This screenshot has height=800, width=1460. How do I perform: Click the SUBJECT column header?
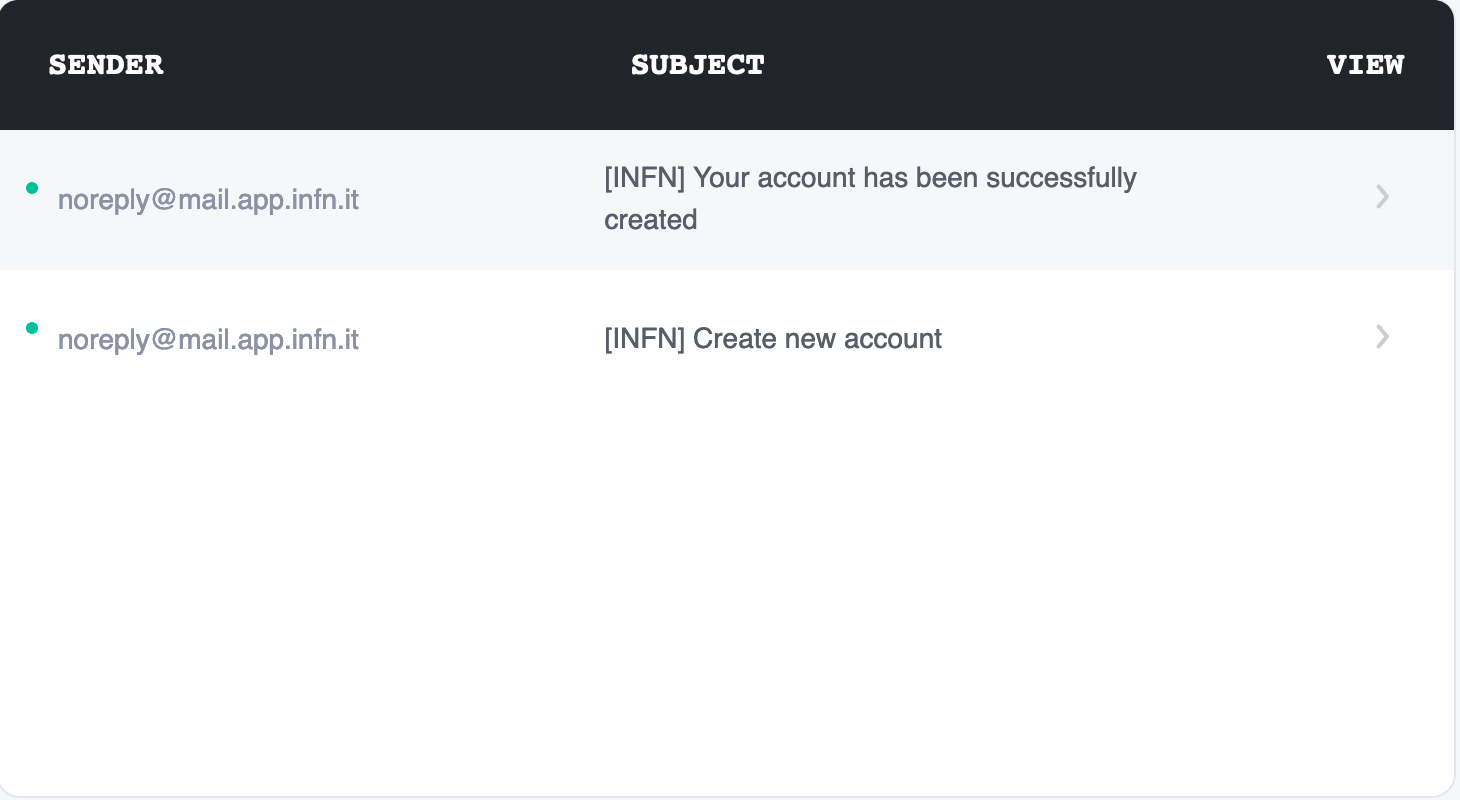click(698, 65)
